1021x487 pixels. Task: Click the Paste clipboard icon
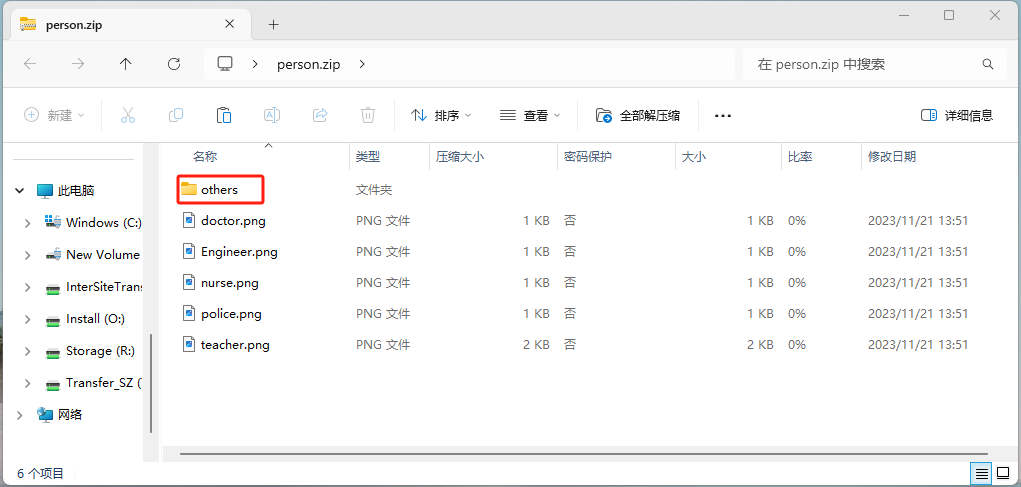tap(224, 115)
